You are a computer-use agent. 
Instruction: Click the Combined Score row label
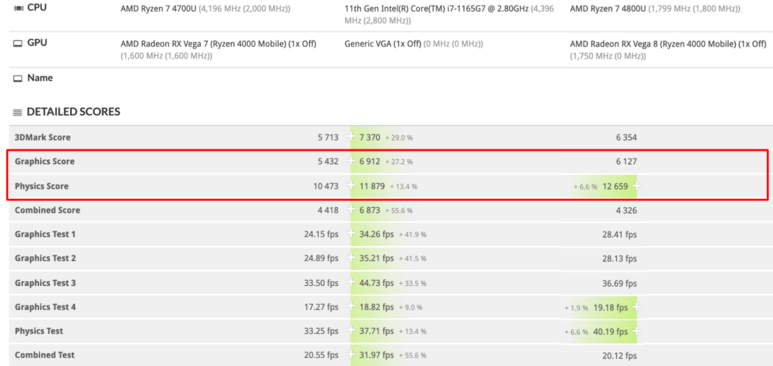47,210
